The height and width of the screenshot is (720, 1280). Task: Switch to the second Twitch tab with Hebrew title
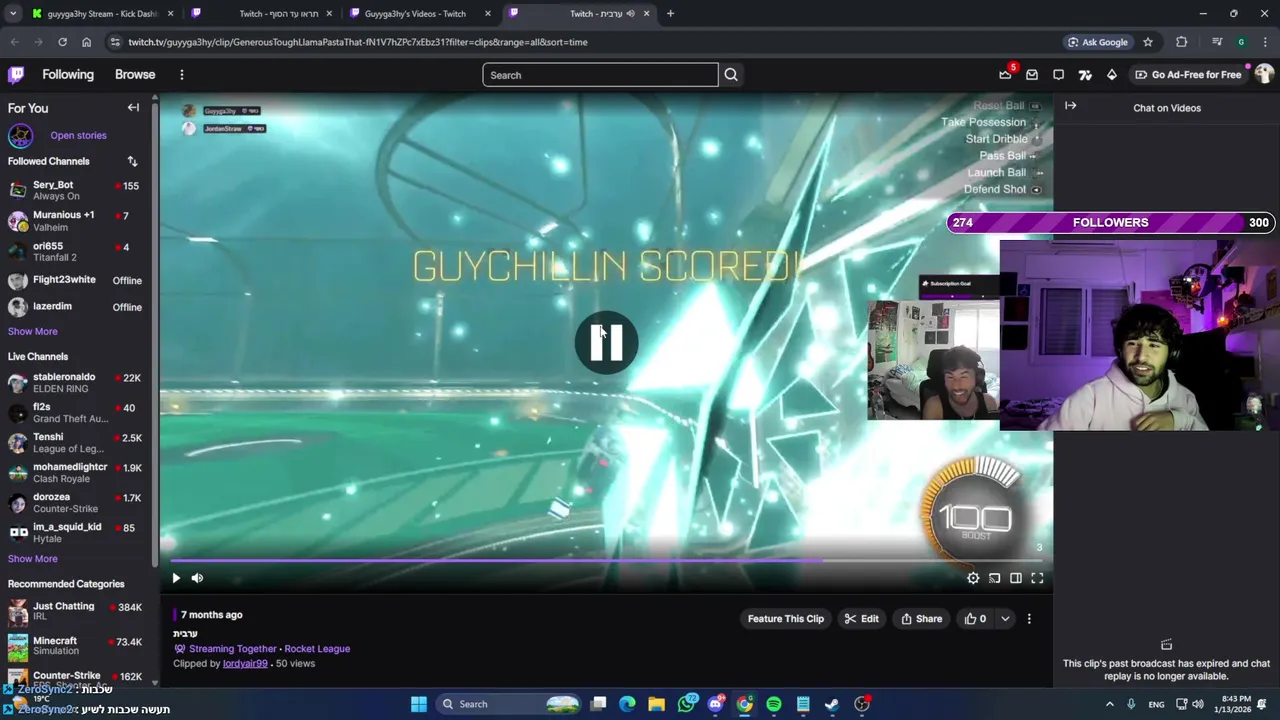pos(262,14)
